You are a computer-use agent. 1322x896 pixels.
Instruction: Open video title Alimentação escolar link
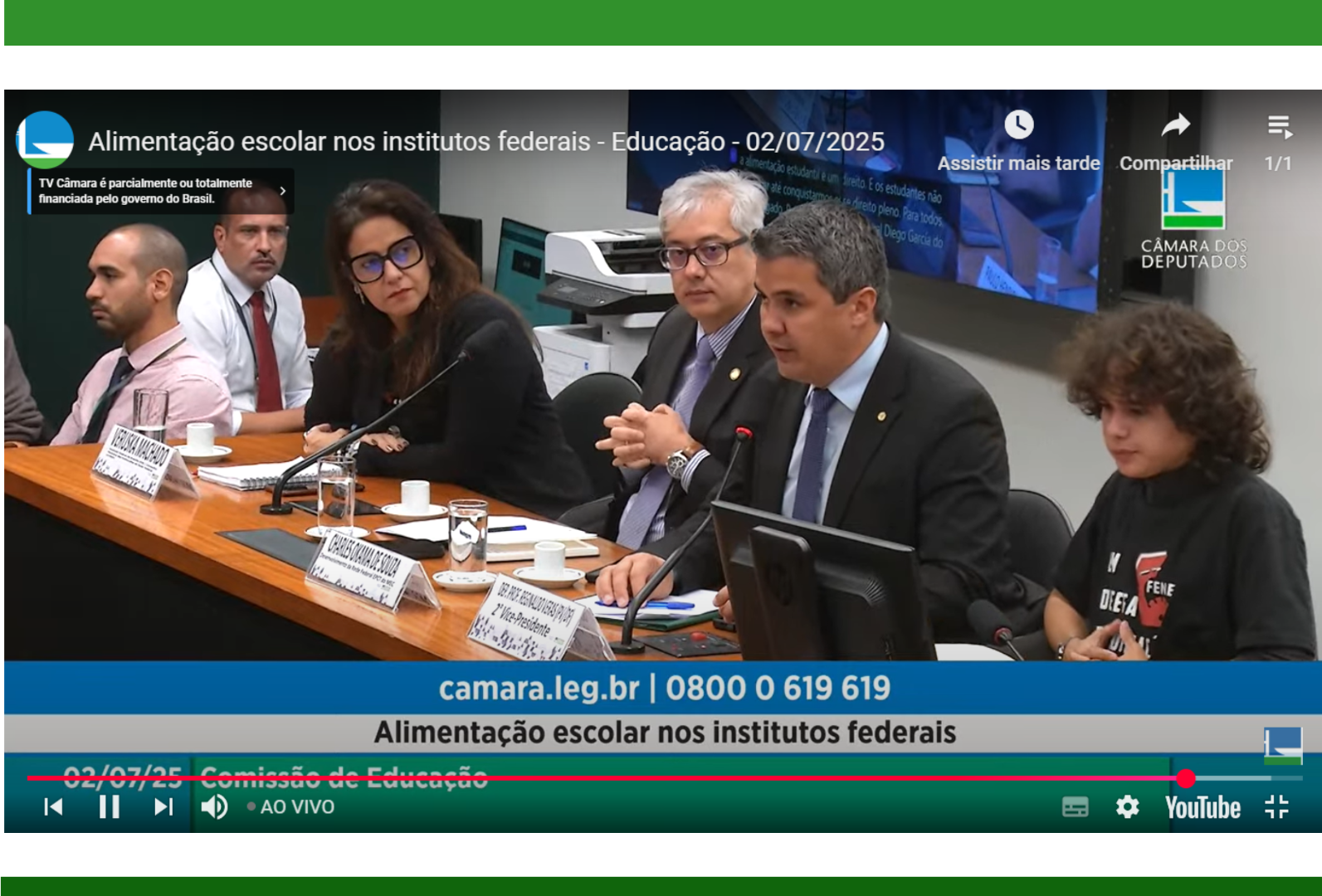point(486,141)
